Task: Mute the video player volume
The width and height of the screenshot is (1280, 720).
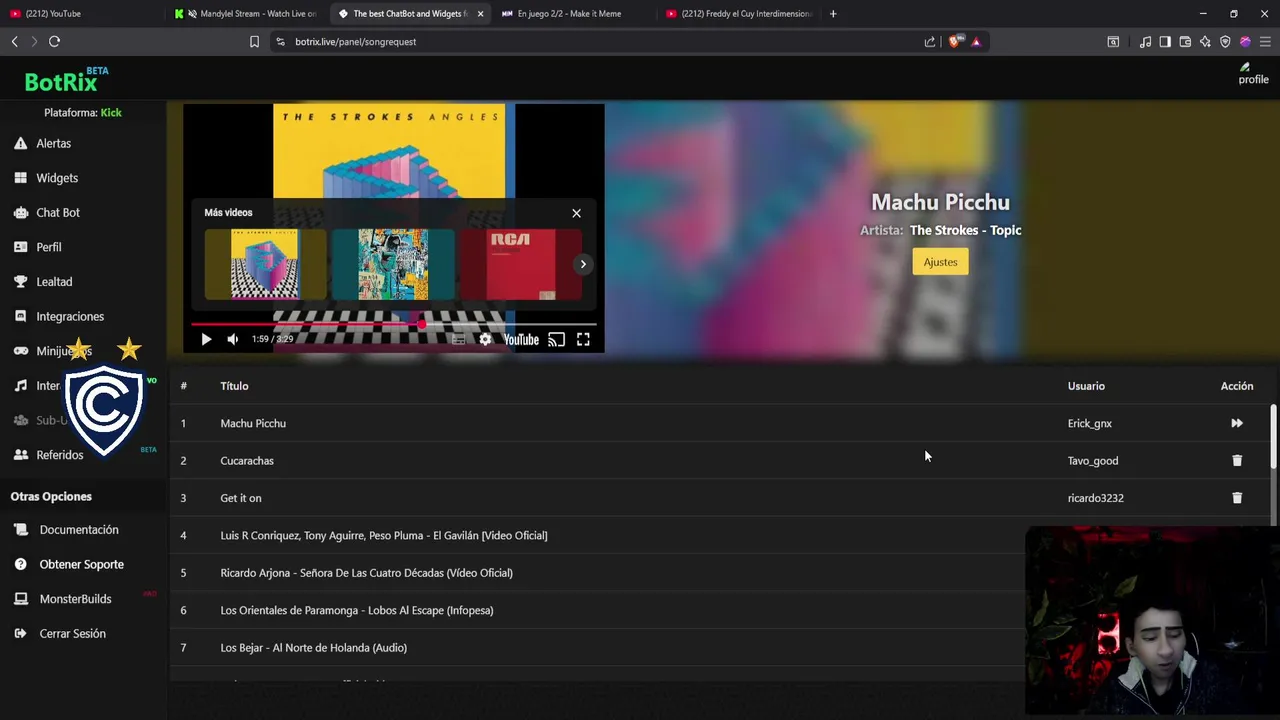Action: [232, 340]
